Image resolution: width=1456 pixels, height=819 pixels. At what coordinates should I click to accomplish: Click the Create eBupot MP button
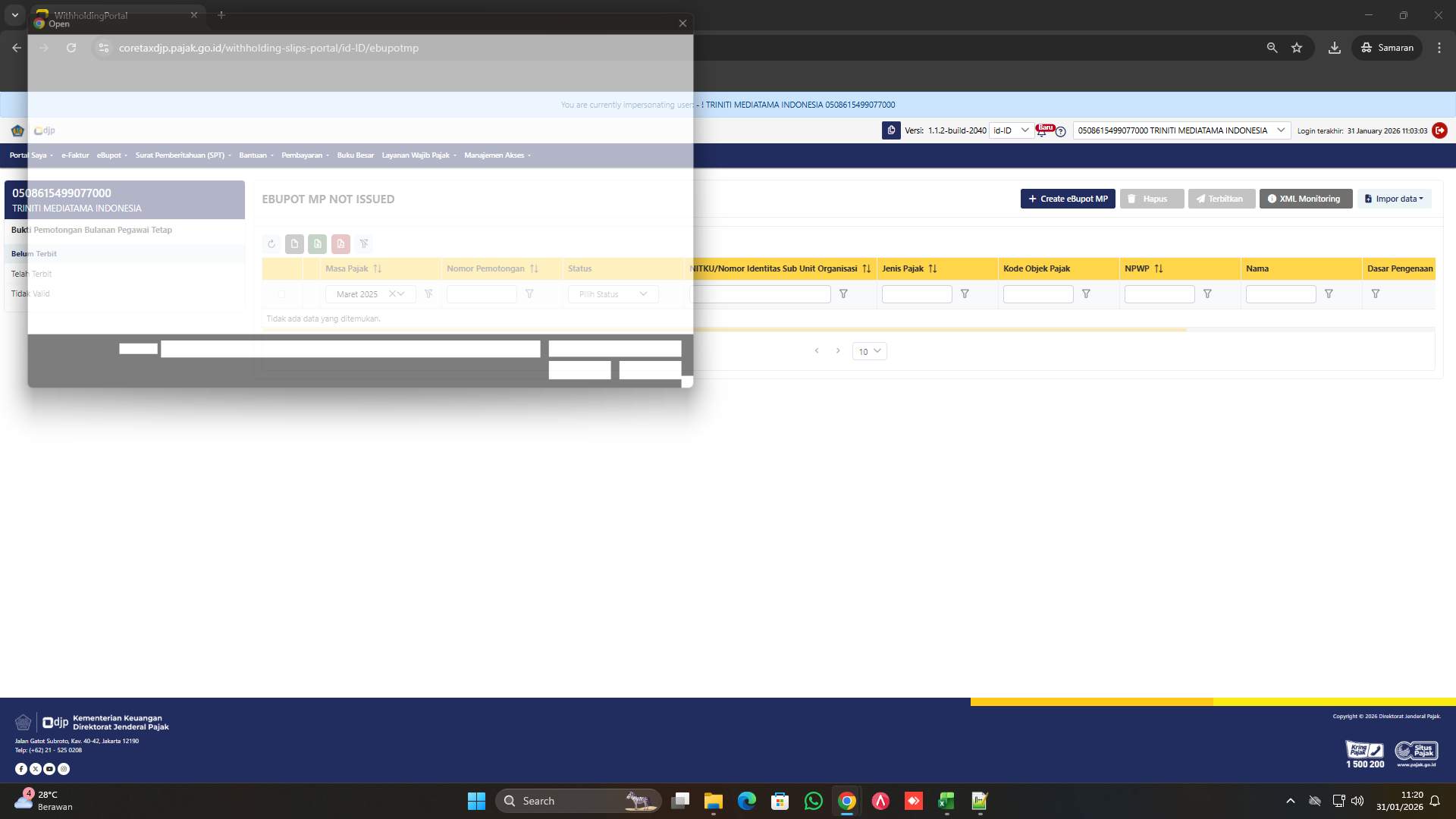(x=1068, y=199)
